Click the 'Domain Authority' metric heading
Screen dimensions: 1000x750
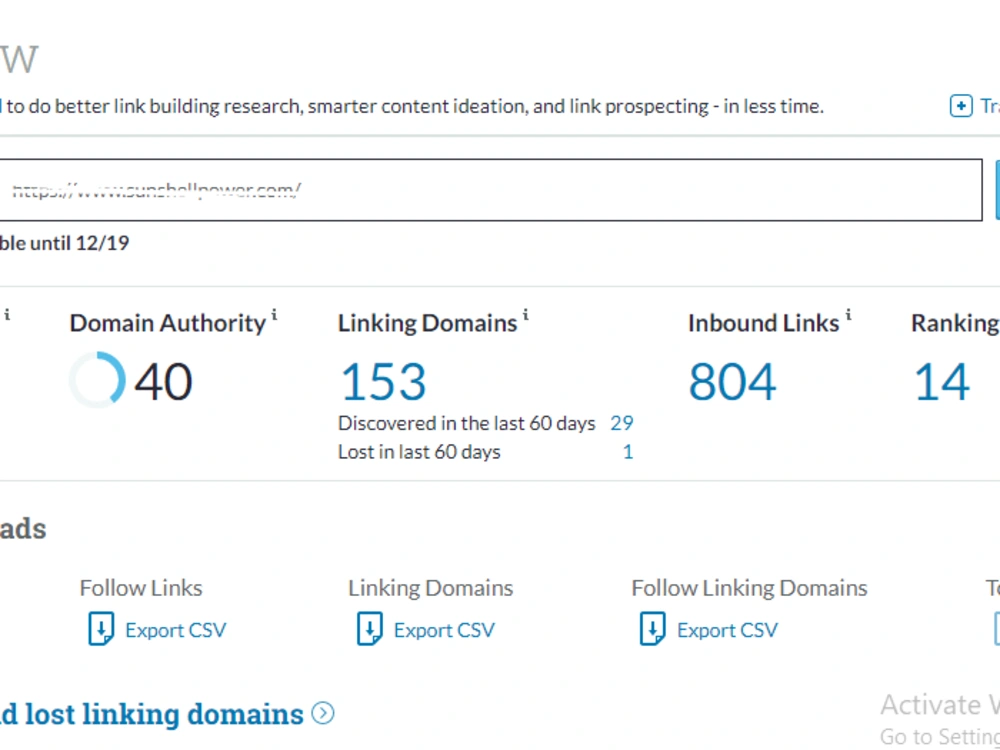click(168, 324)
